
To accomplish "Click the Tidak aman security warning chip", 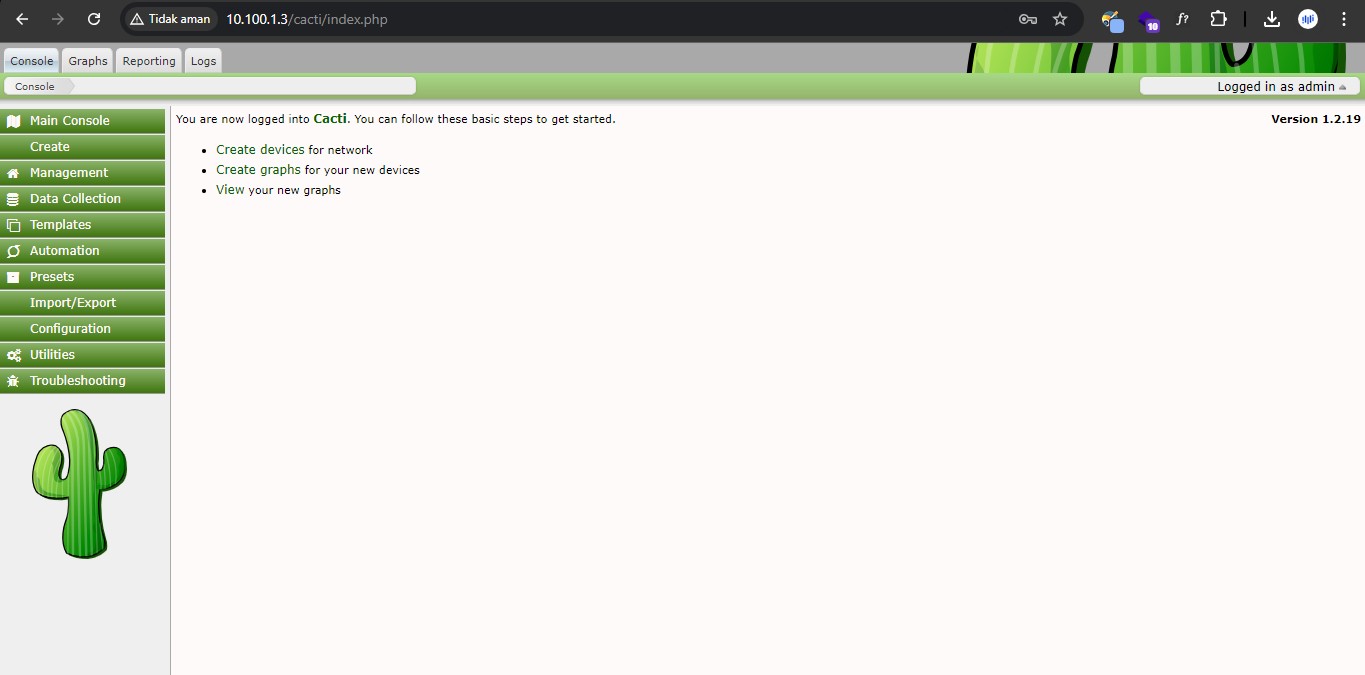I will click(x=170, y=19).
